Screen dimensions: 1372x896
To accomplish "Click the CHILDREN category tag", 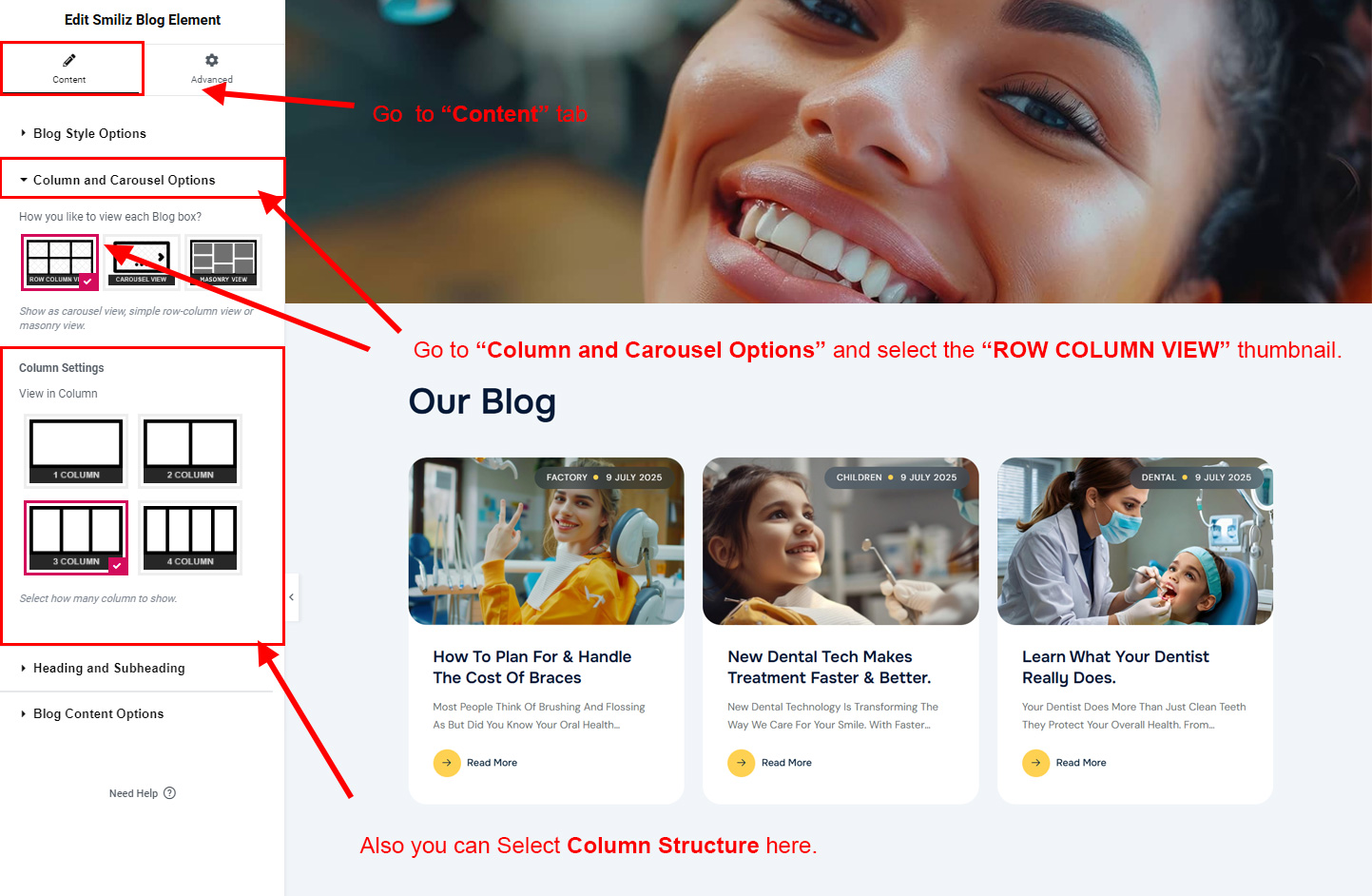I will 859,477.
